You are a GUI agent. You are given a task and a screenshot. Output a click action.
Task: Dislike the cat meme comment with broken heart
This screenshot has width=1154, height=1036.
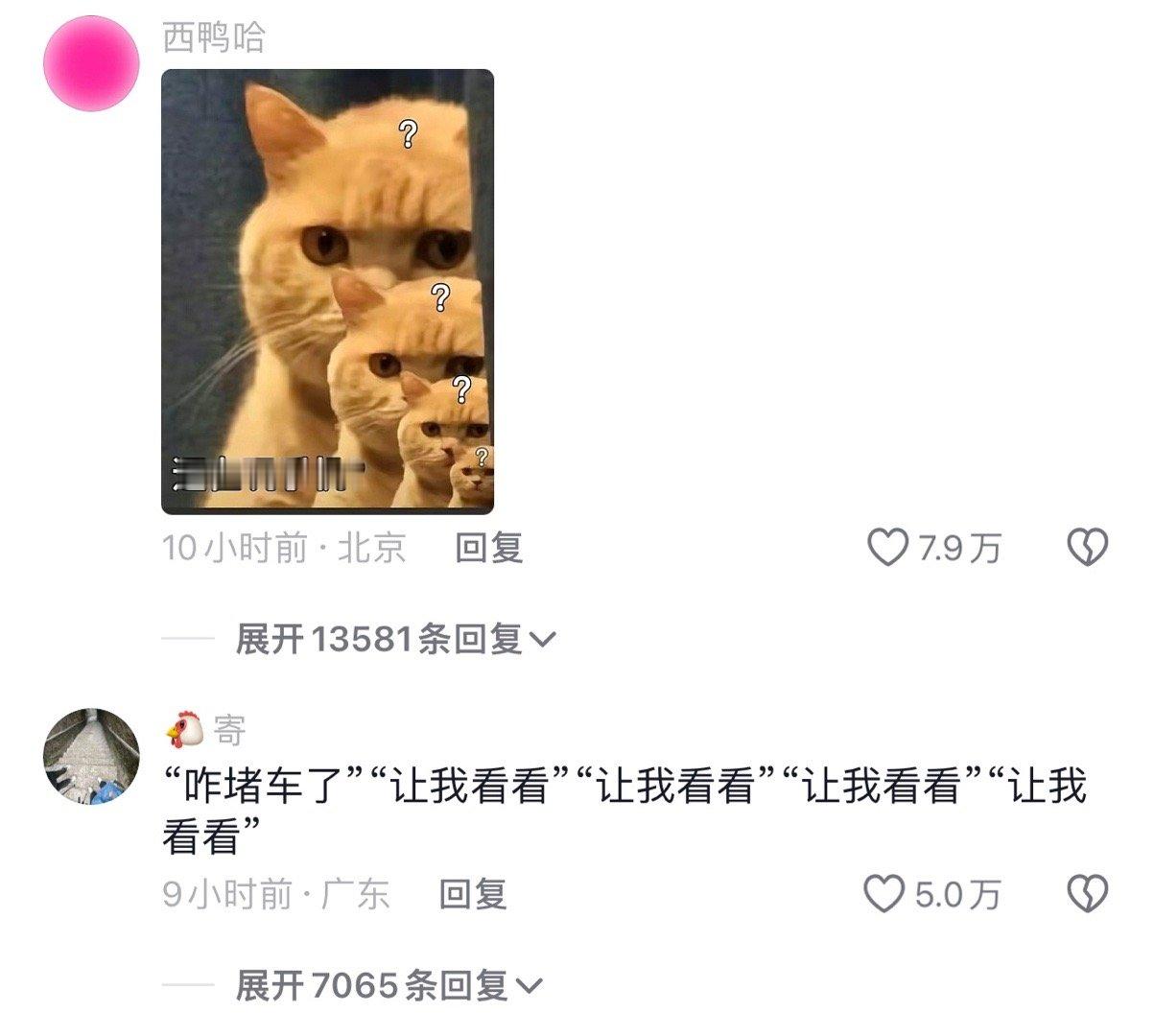(1088, 548)
